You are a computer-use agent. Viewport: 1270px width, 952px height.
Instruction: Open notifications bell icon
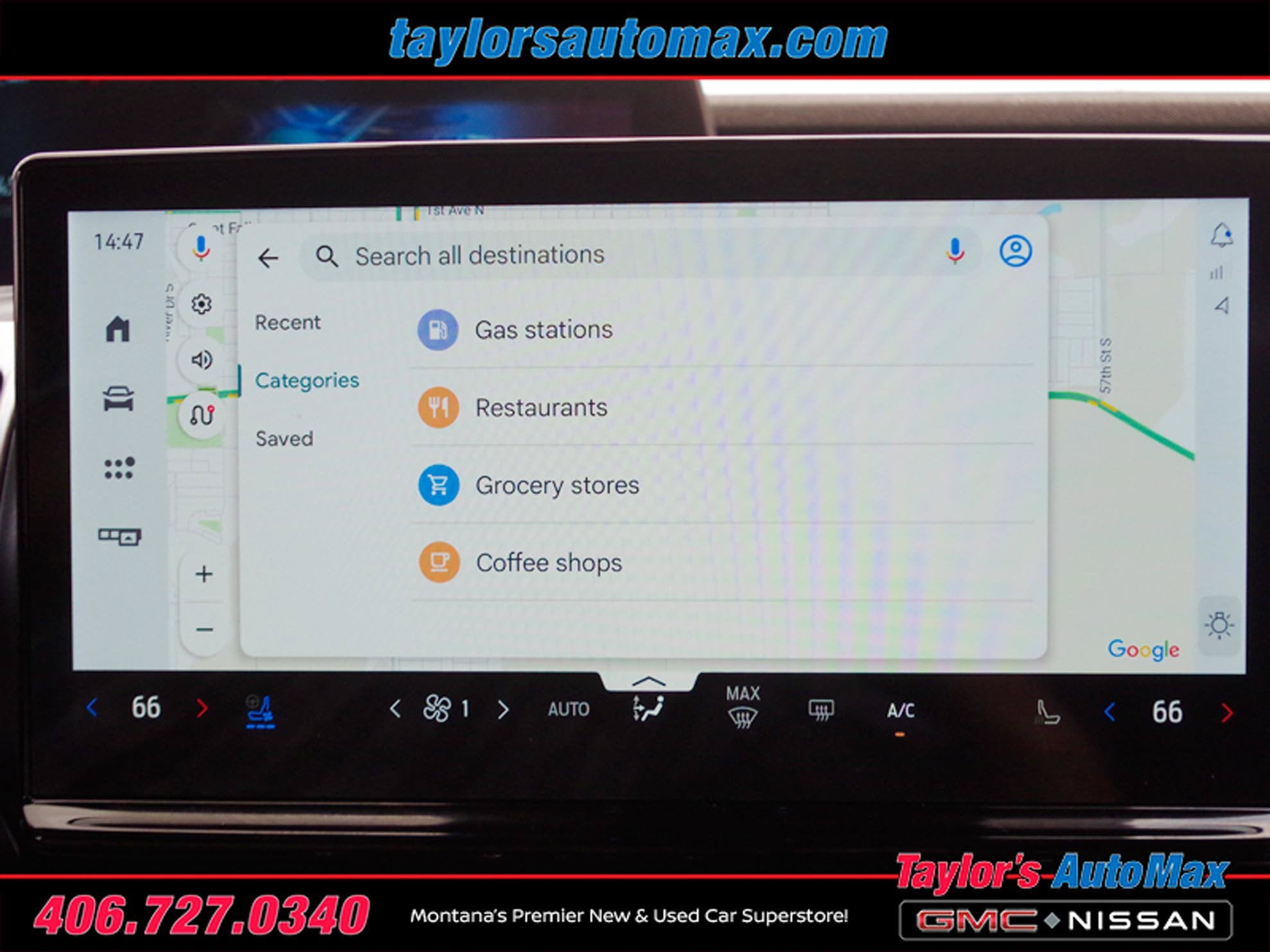pyautogui.click(x=1222, y=235)
